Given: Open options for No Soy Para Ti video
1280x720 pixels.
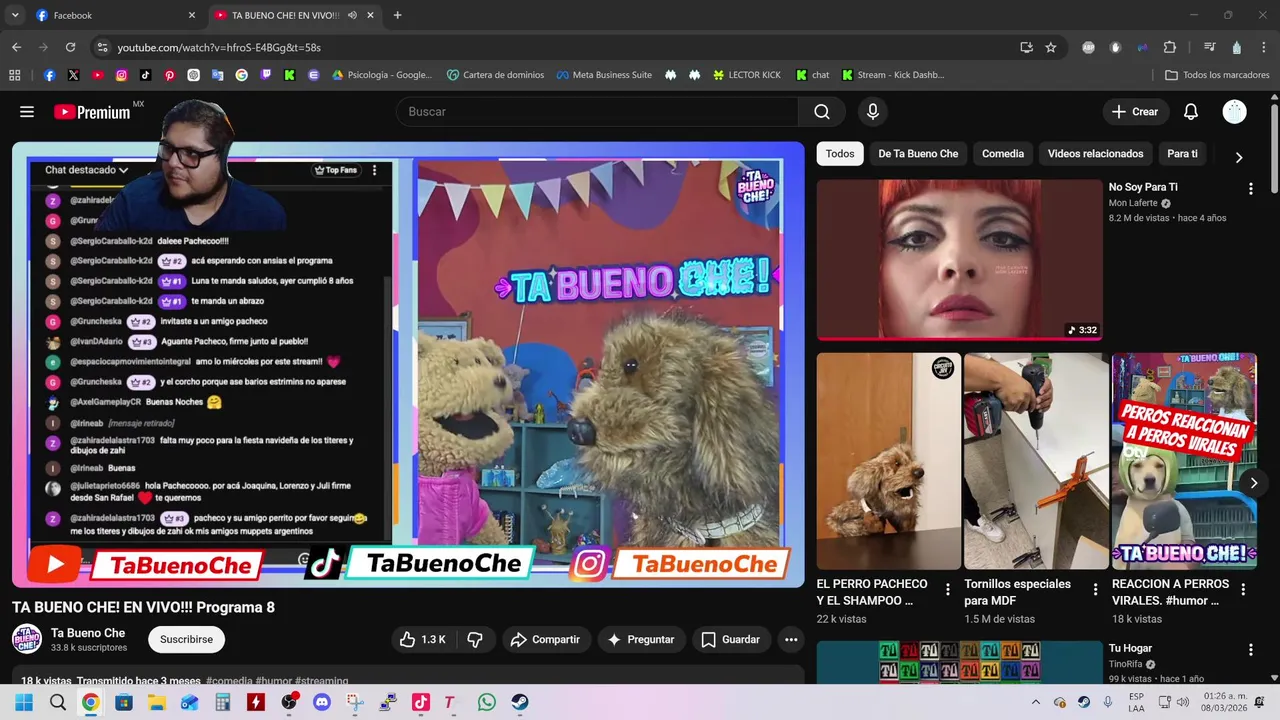Looking at the screenshot, I should pyautogui.click(x=1250, y=188).
